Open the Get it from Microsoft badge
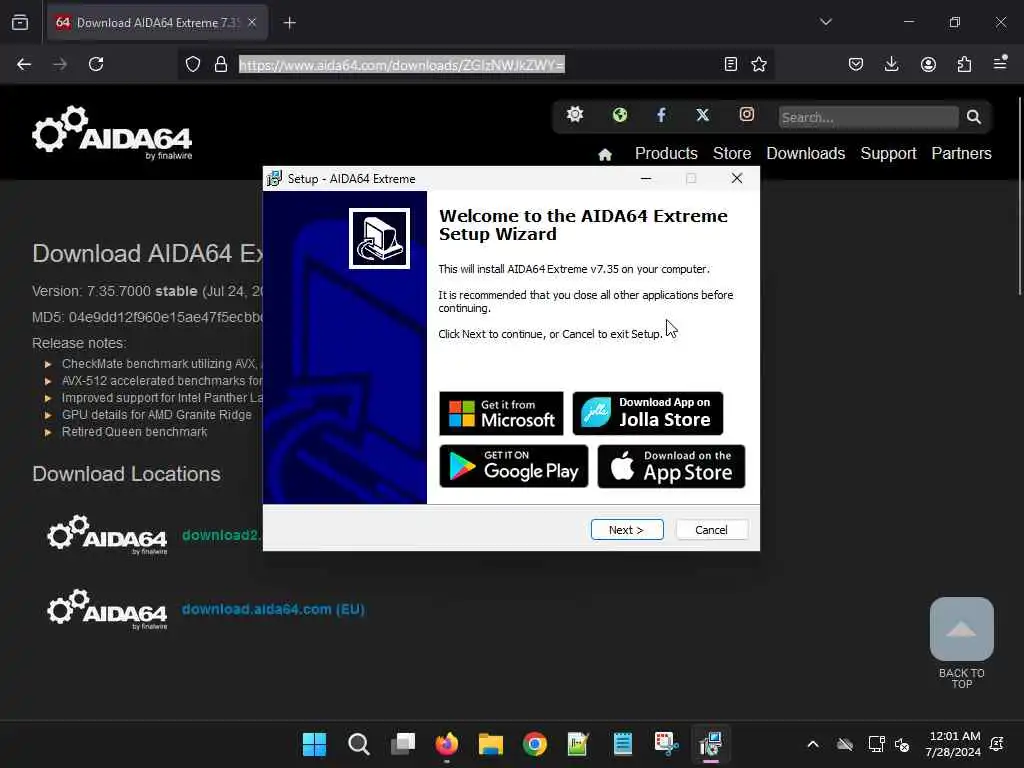 [x=501, y=413]
